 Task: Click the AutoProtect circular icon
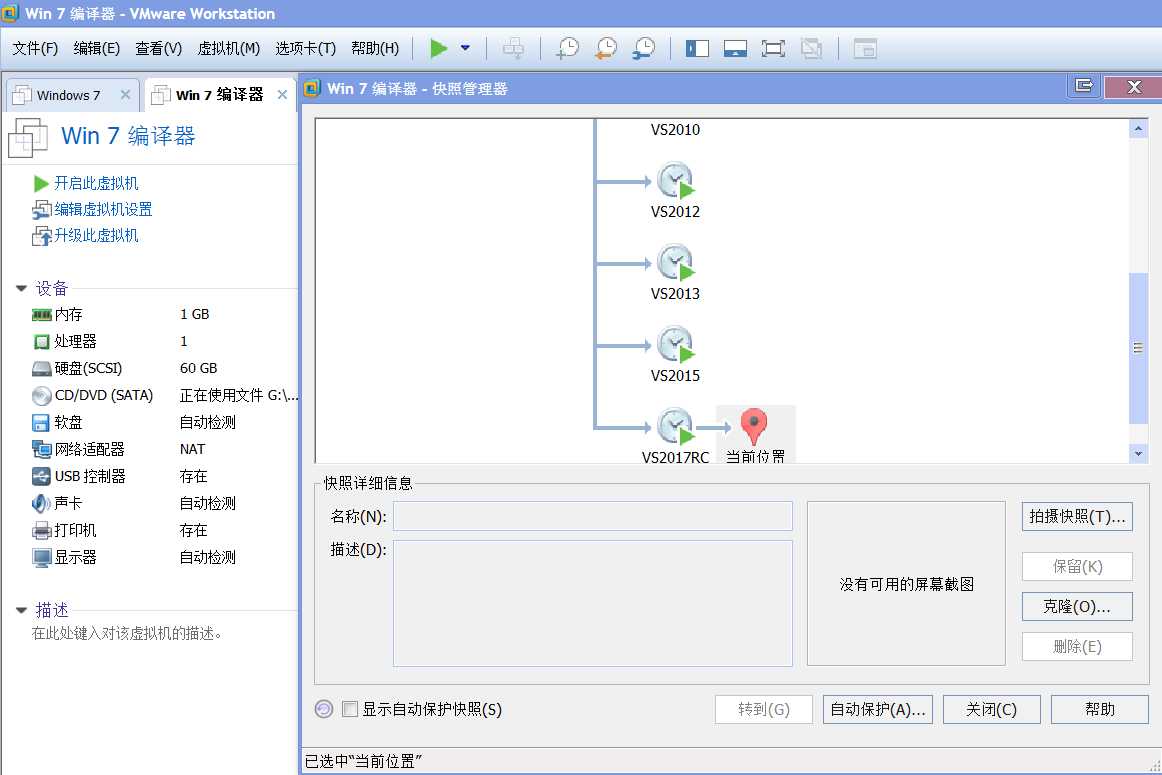click(x=324, y=709)
